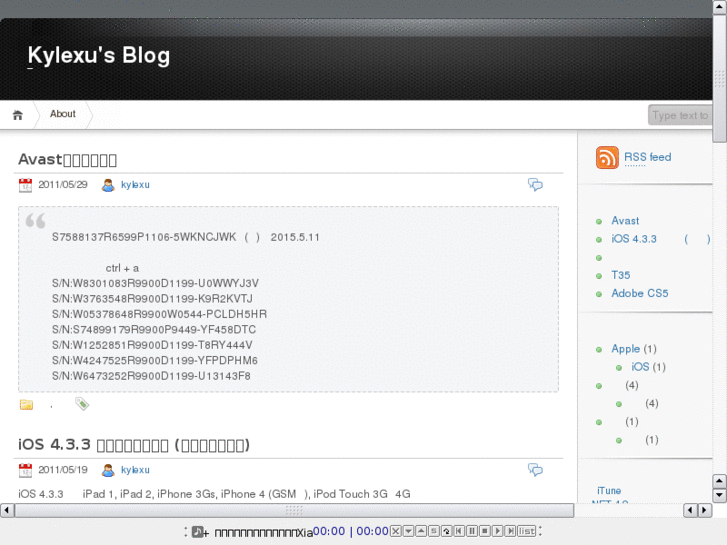Open the iTune link in the sidebar

click(609, 491)
